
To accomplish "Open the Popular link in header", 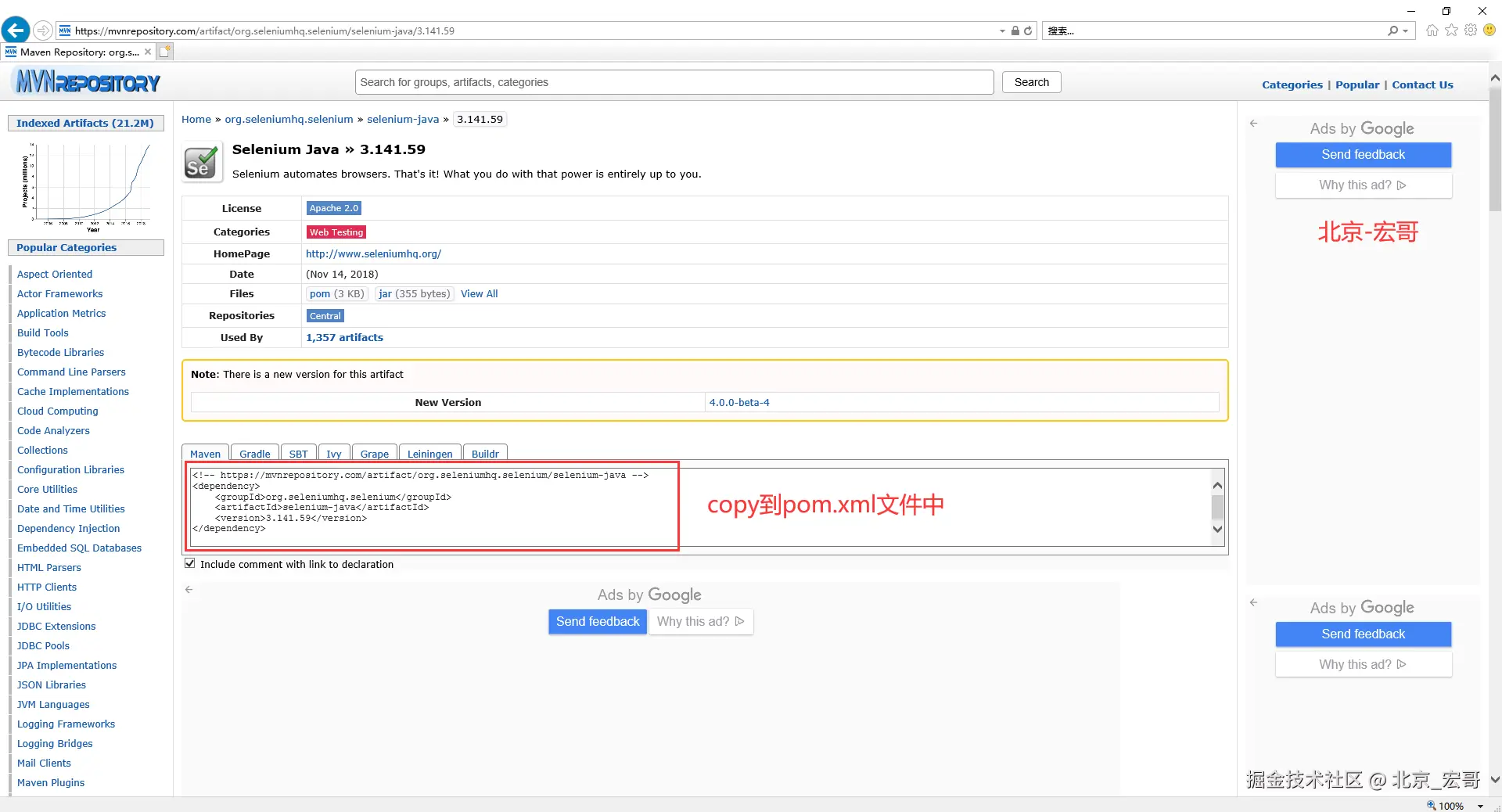I will pos(1357,84).
